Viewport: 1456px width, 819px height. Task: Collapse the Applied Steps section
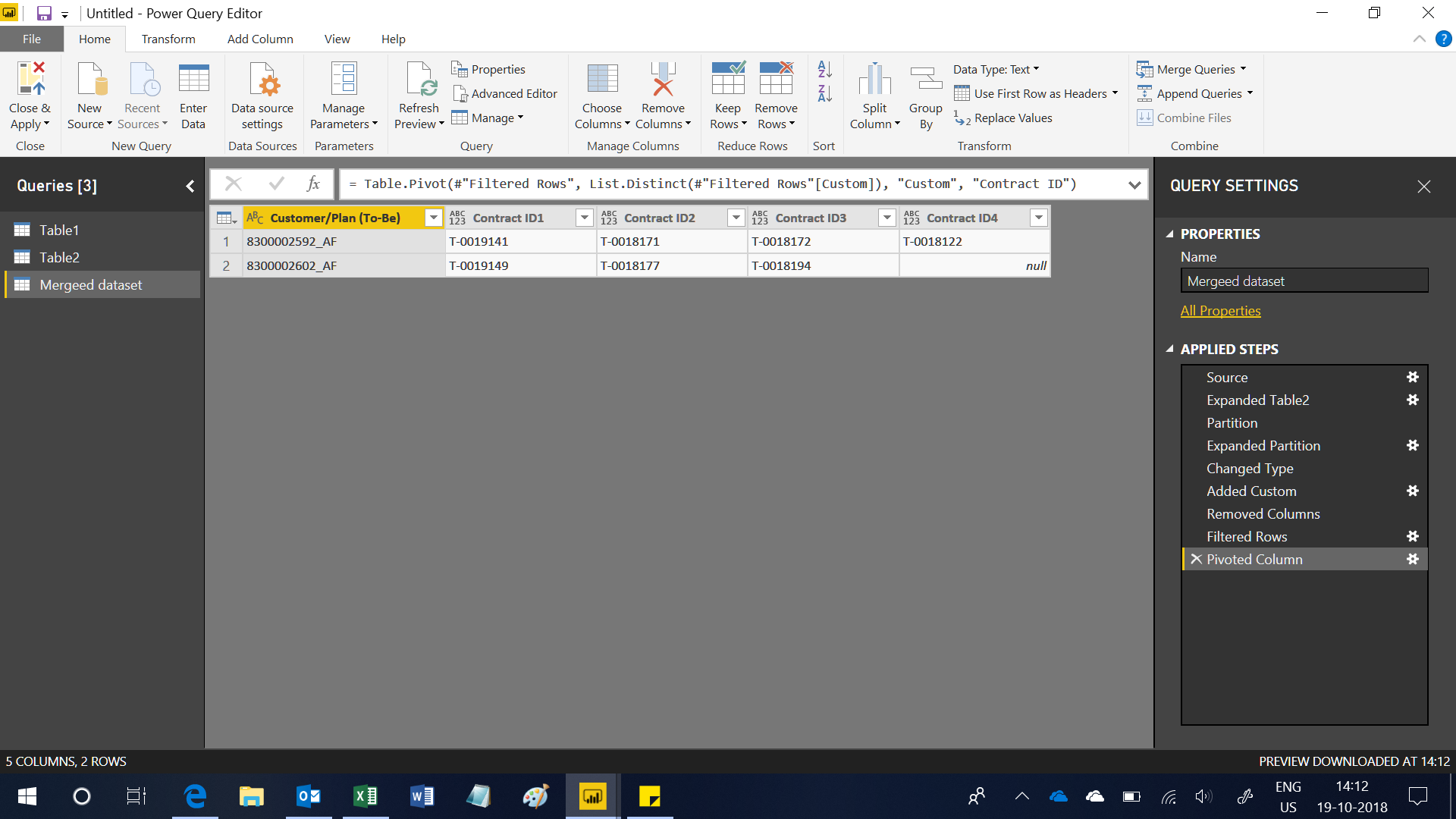tap(1169, 349)
